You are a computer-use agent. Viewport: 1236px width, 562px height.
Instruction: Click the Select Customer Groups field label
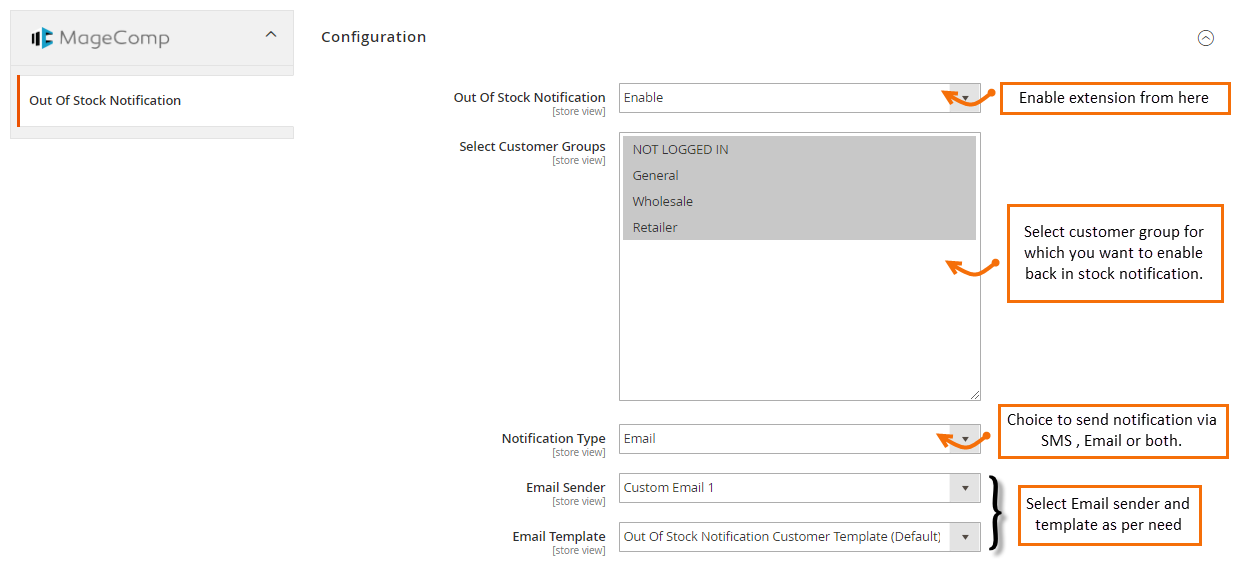click(x=532, y=147)
